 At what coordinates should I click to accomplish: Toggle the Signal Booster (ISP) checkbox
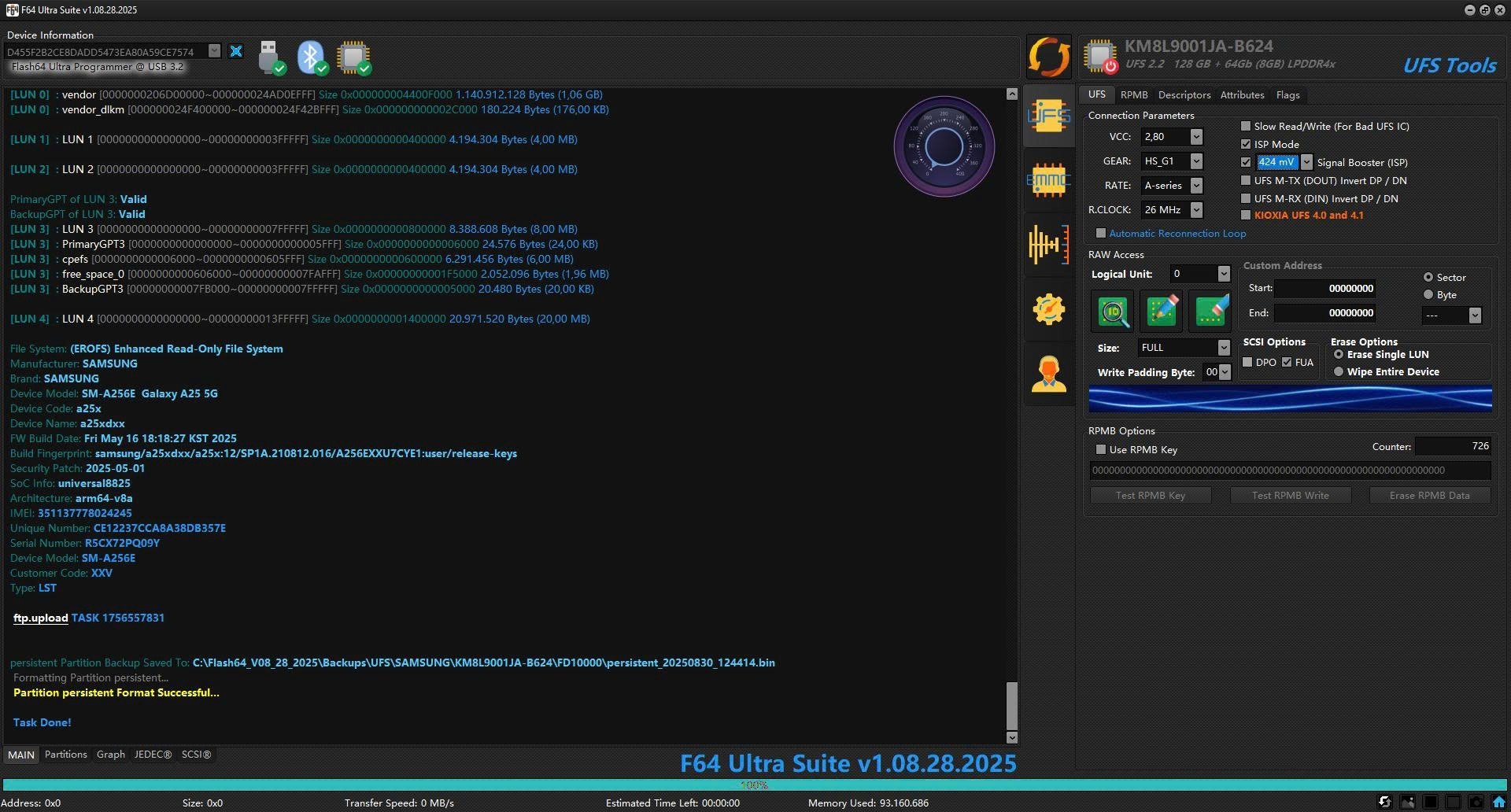1246,162
